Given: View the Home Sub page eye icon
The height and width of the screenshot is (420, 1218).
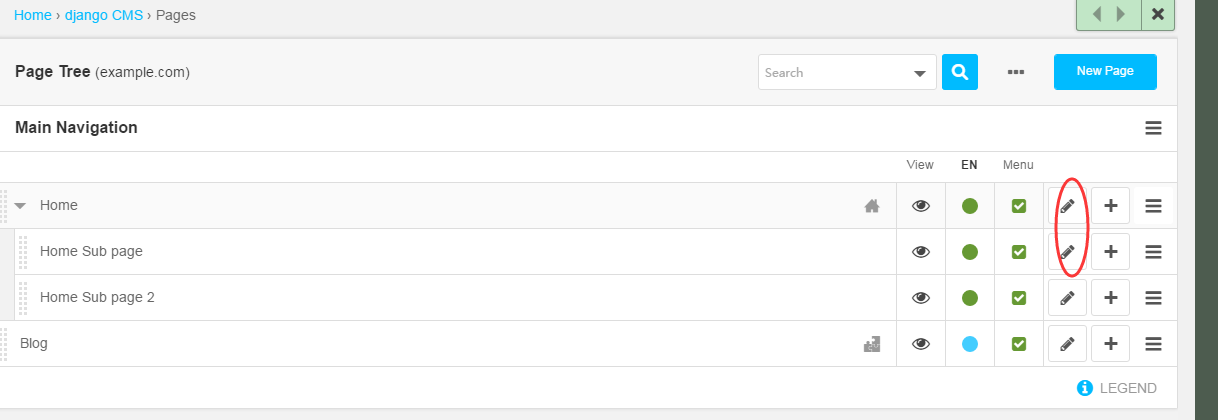Looking at the screenshot, I should coord(921,252).
